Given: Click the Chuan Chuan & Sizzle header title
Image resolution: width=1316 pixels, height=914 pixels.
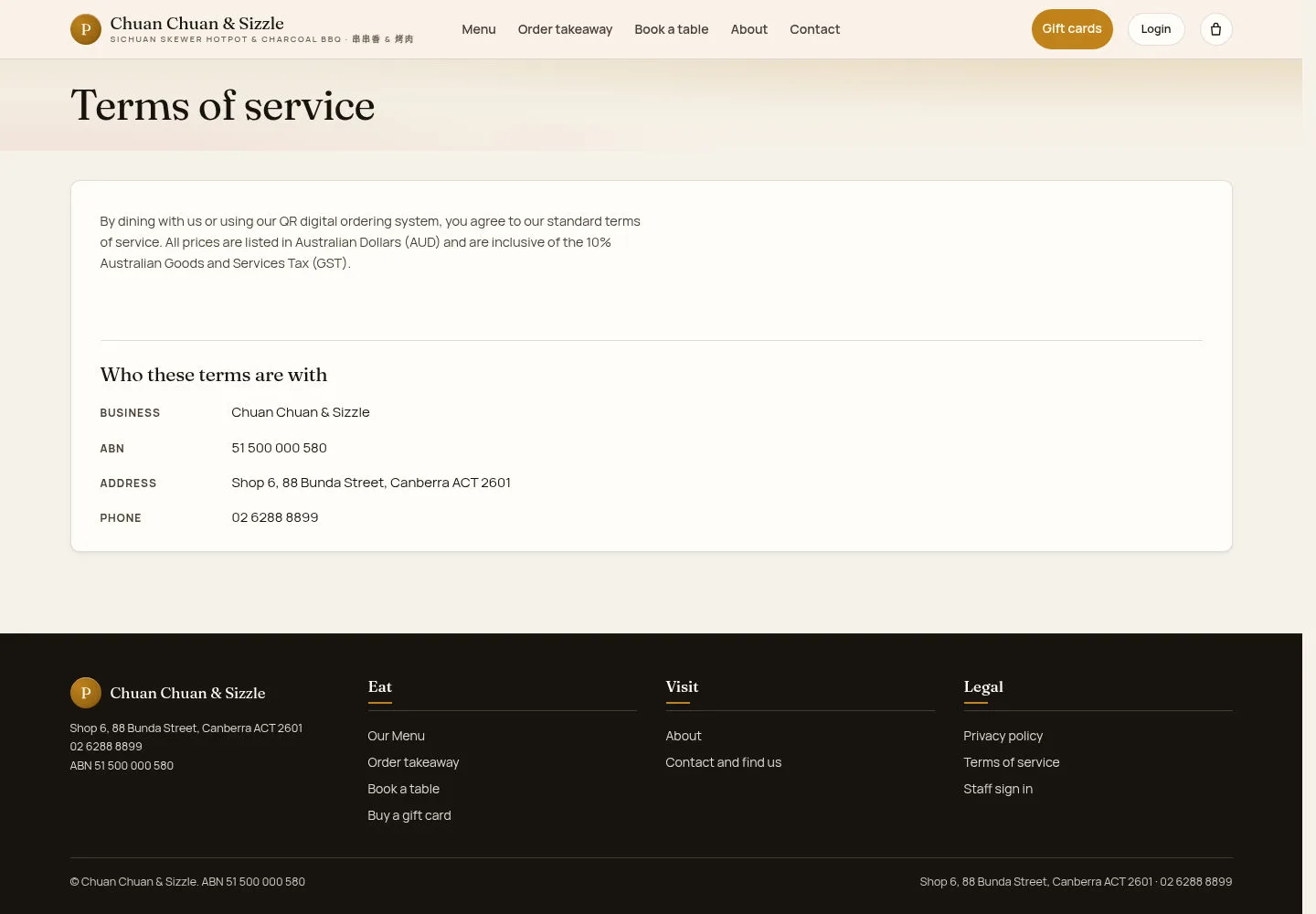Looking at the screenshot, I should click(x=197, y=24).
